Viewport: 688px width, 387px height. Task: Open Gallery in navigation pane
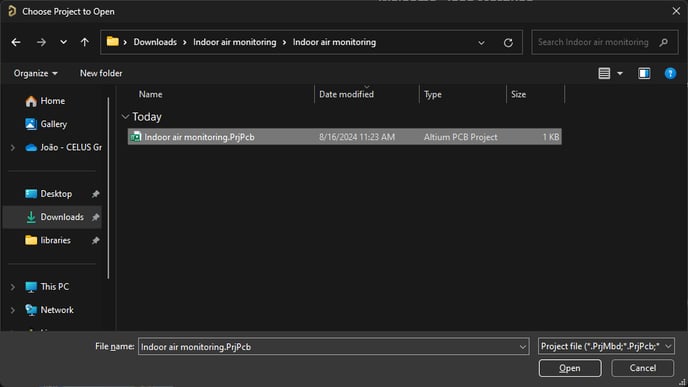[x=54, y=124]
